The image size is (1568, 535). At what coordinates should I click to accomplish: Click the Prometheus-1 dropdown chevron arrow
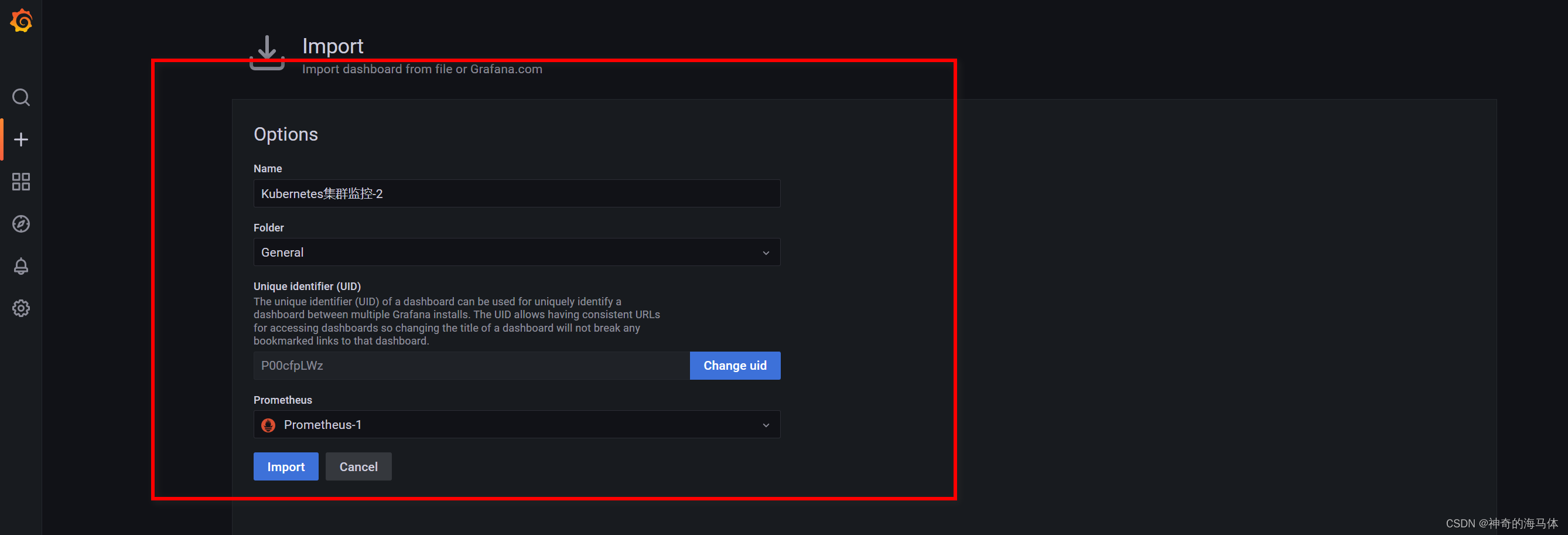pyautogui.click(x=766, y=425)
